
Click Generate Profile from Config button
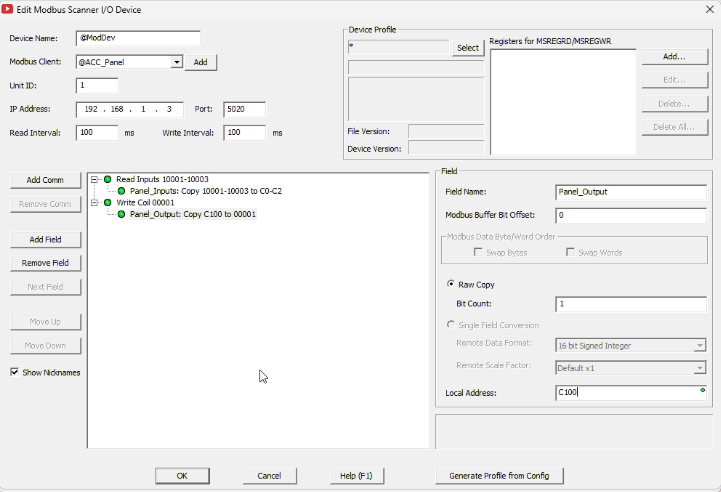point(499,476)
